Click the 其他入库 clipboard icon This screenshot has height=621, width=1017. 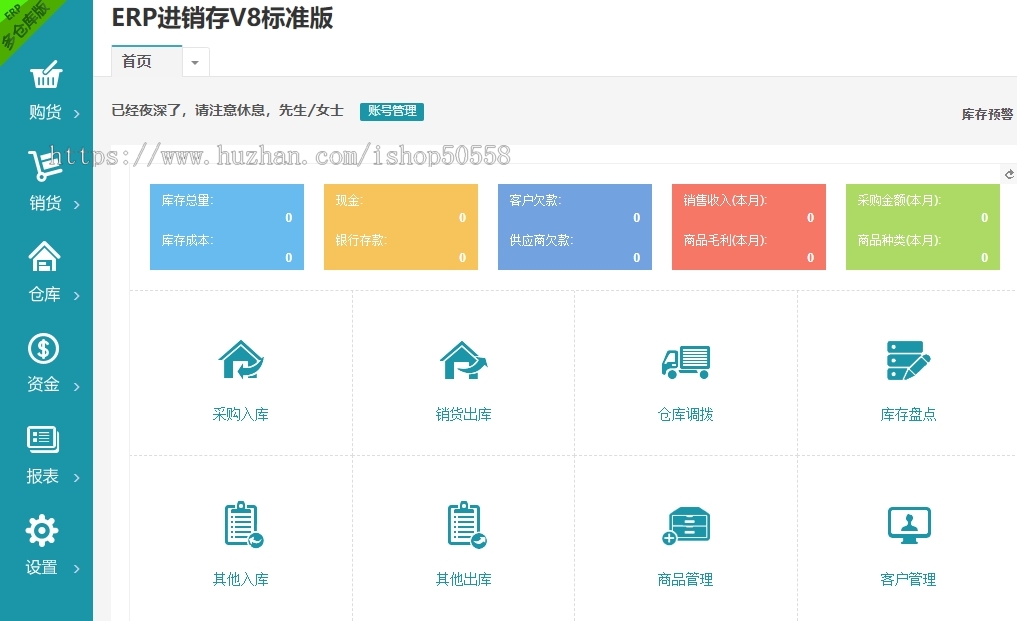[243, 524]
